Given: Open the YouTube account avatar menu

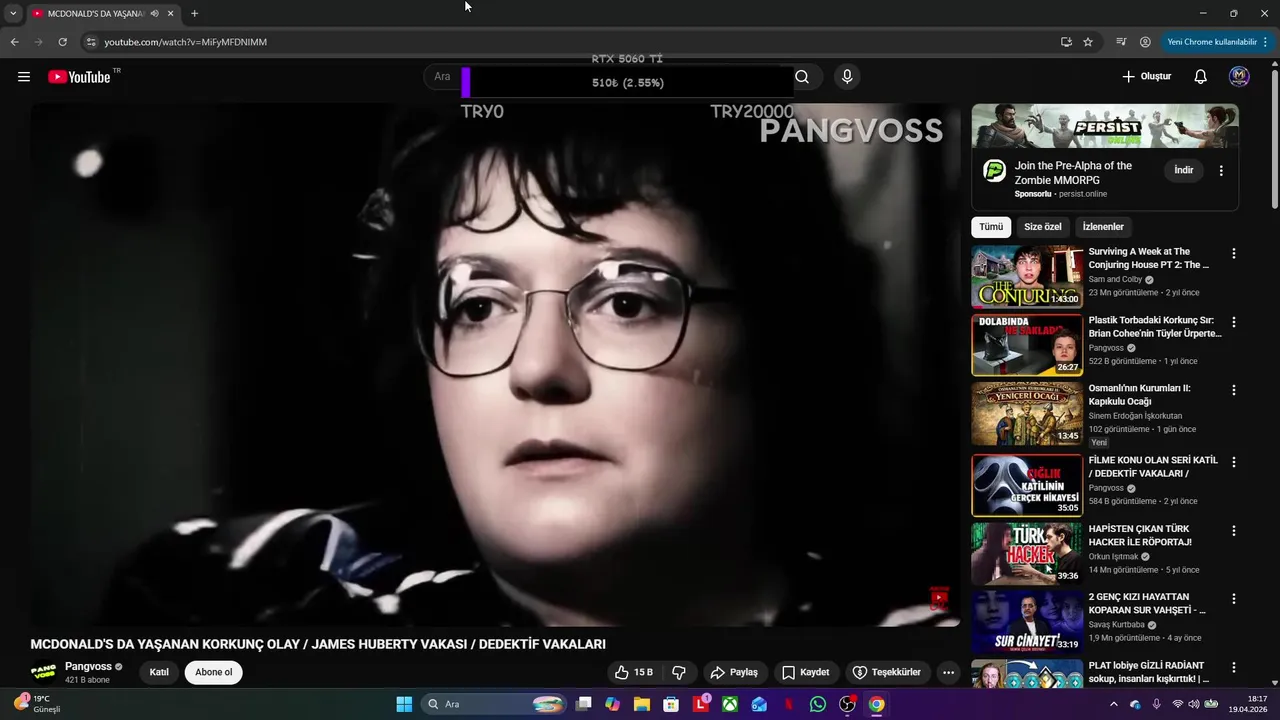Looking at the screenshot, I should tap(1239, 77).
